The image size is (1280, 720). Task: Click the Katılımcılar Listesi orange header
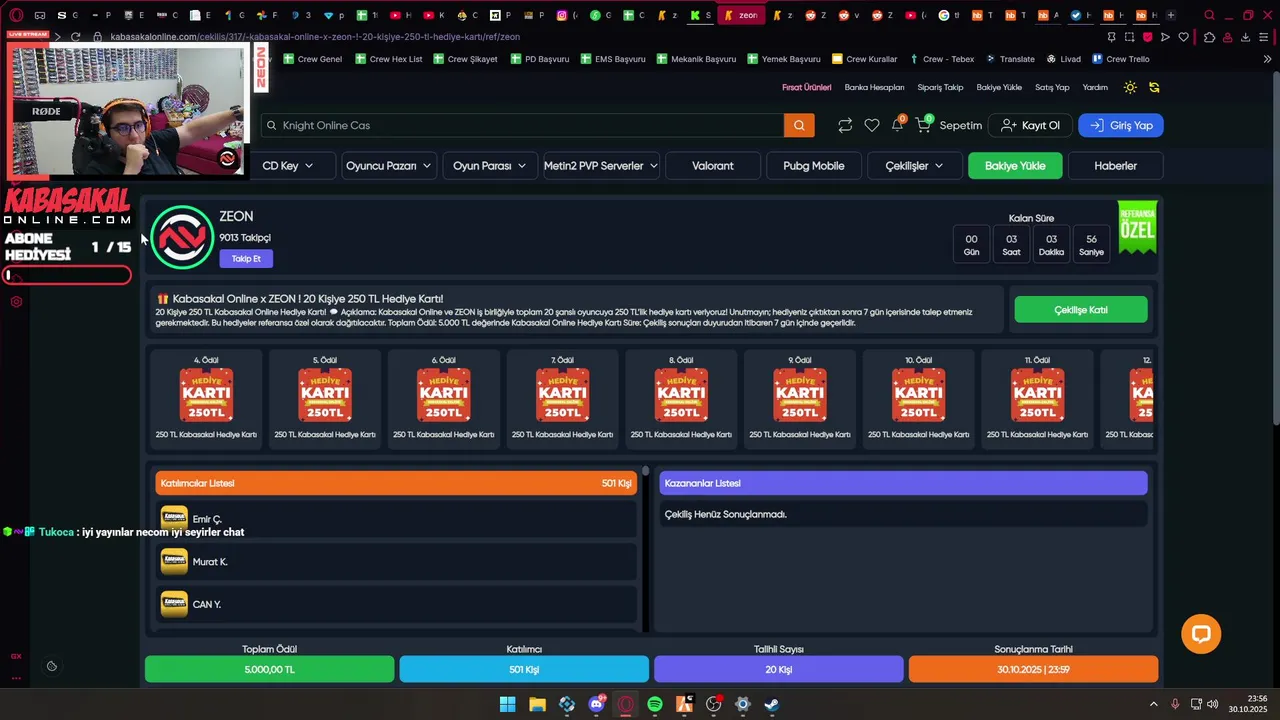pyautogui.click(x=396, y=483)
